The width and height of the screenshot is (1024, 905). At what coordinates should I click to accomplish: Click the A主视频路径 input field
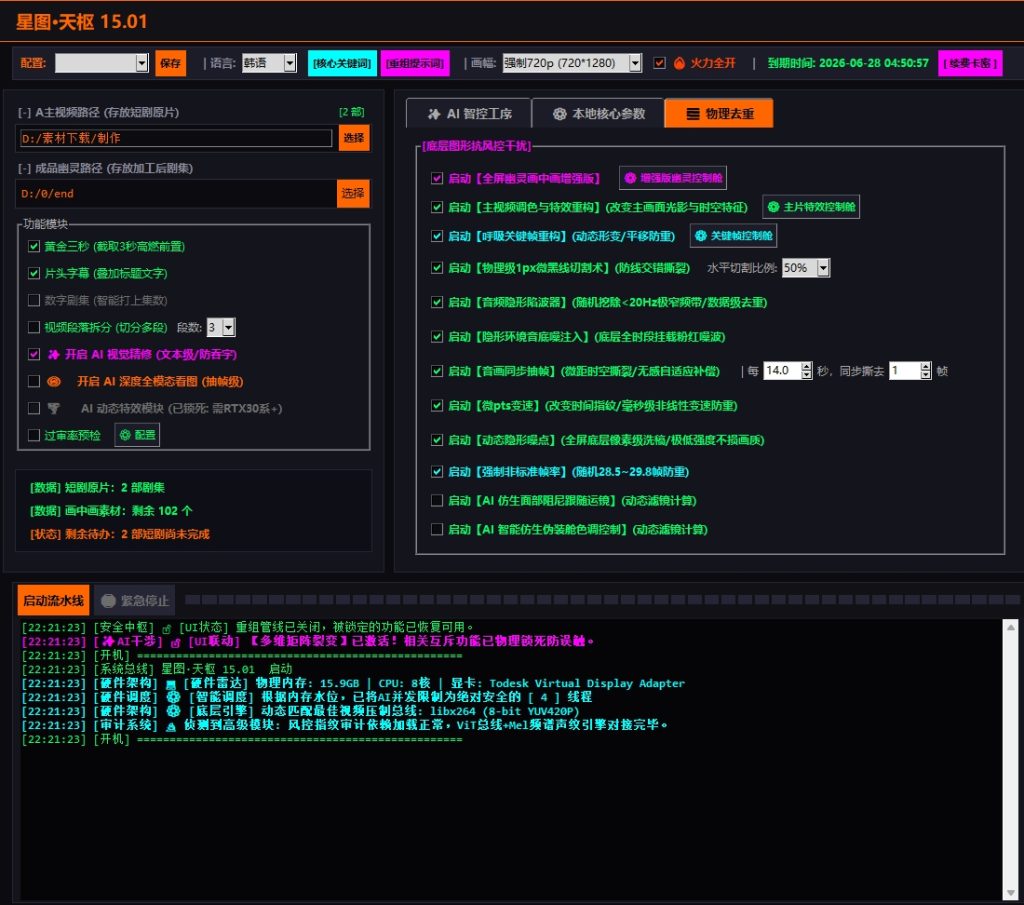(x=176, y=138)
